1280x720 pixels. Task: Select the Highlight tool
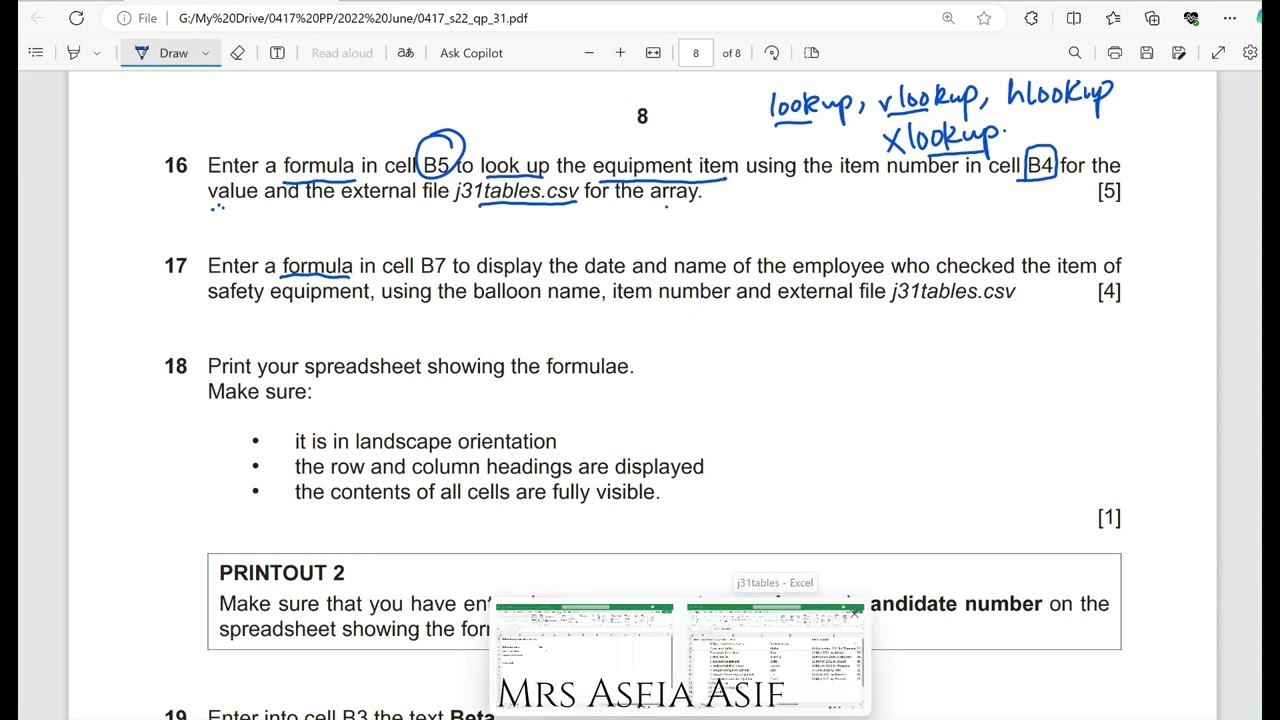click(x=74, y=53)
